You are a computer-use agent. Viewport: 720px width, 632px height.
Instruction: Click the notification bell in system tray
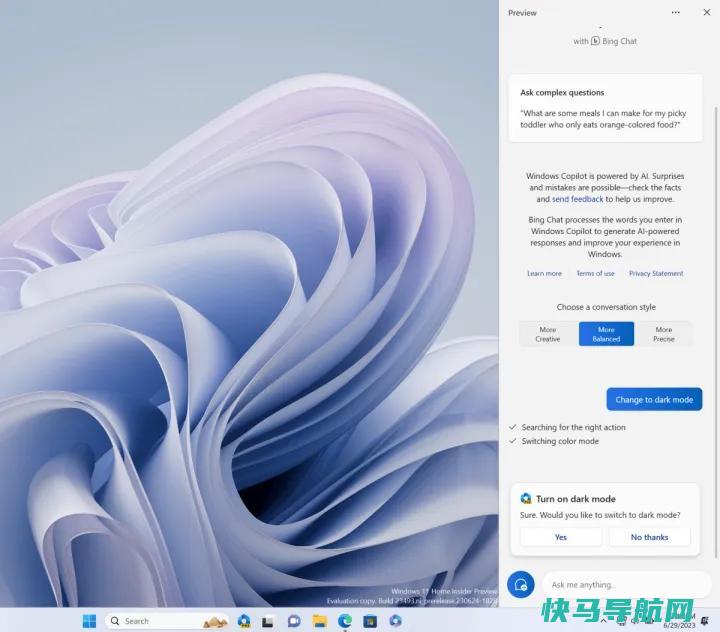coord(705,621)
